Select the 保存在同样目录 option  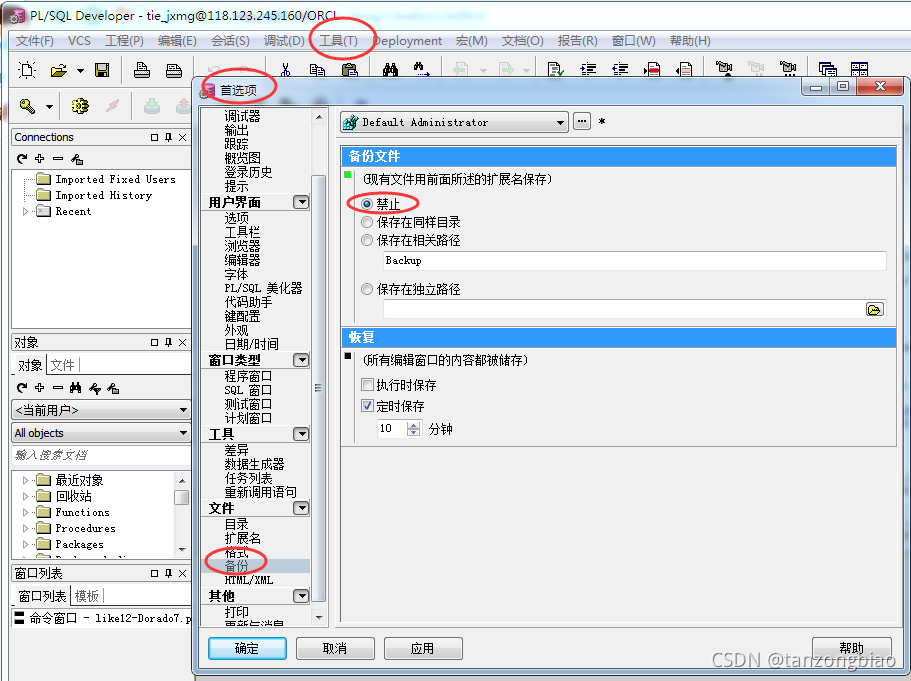tap(367, 222)
